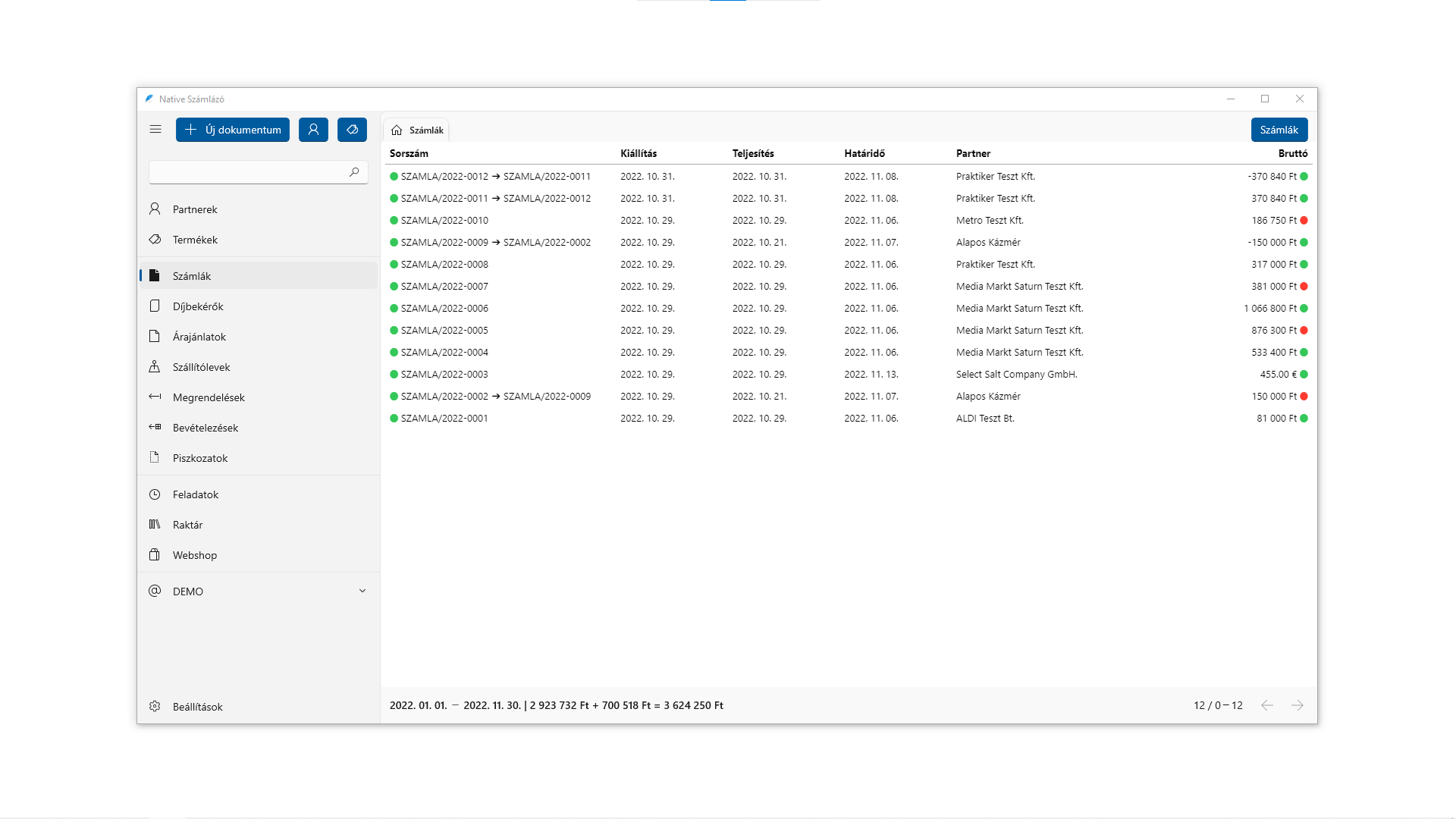Click the red payment dot for 381 000 Ft
1456x819 pixels.
(1304, 287)
